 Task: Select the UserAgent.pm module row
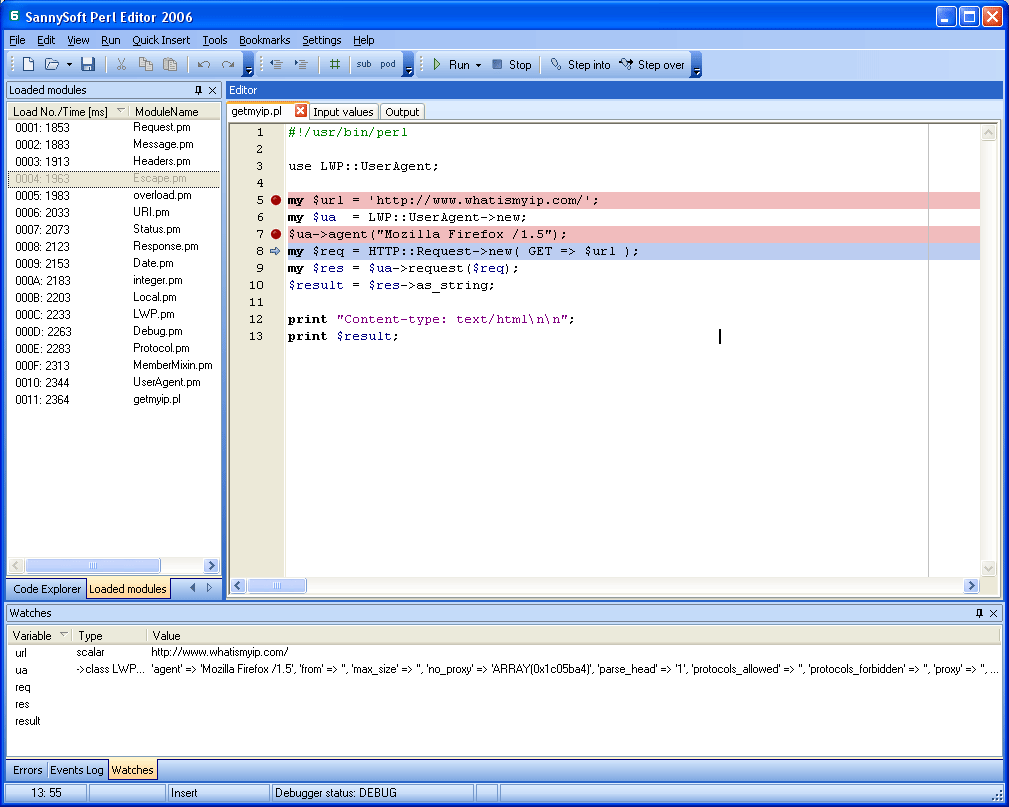coord(166,382)
